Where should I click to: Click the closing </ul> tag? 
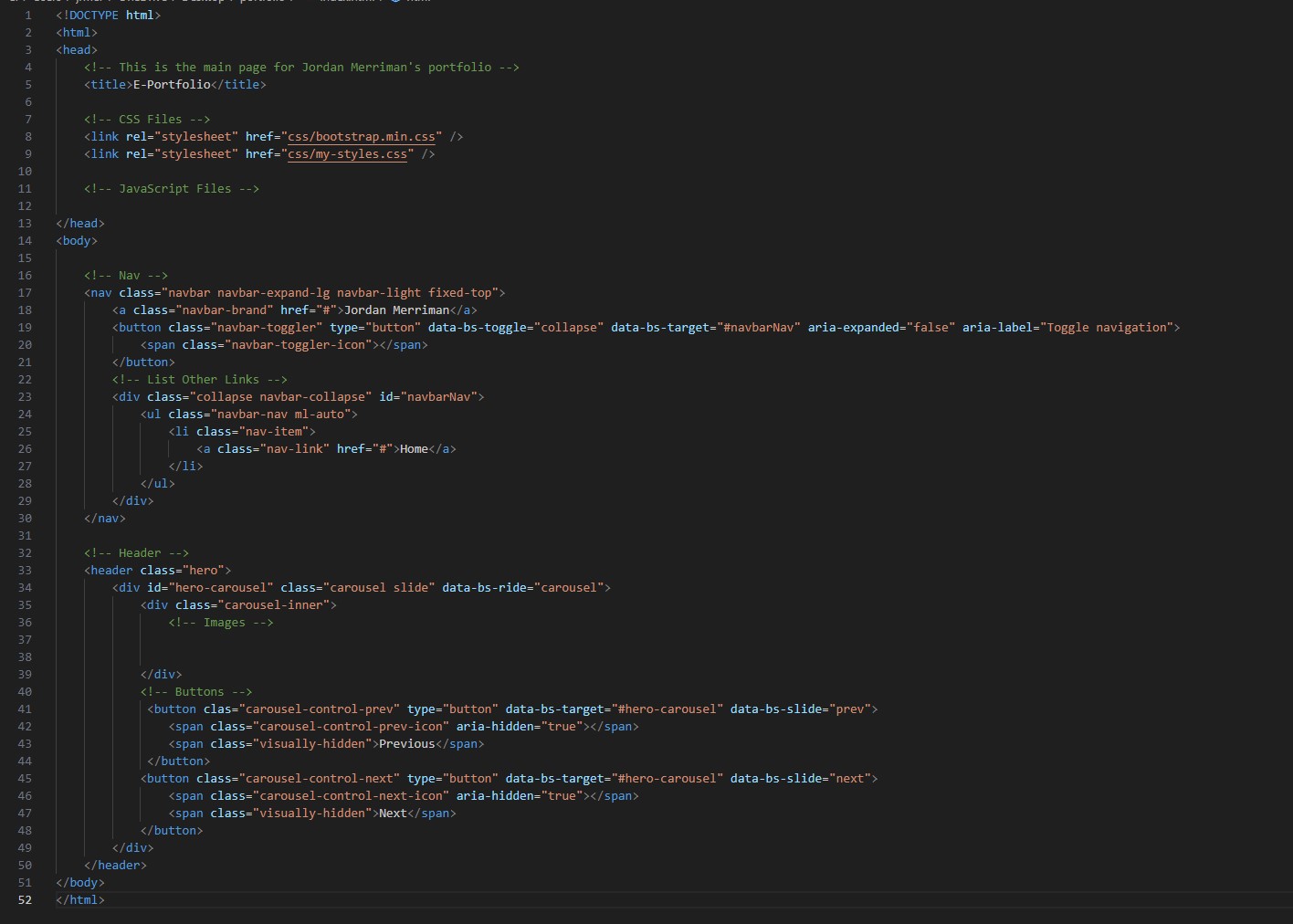point(158,484)
